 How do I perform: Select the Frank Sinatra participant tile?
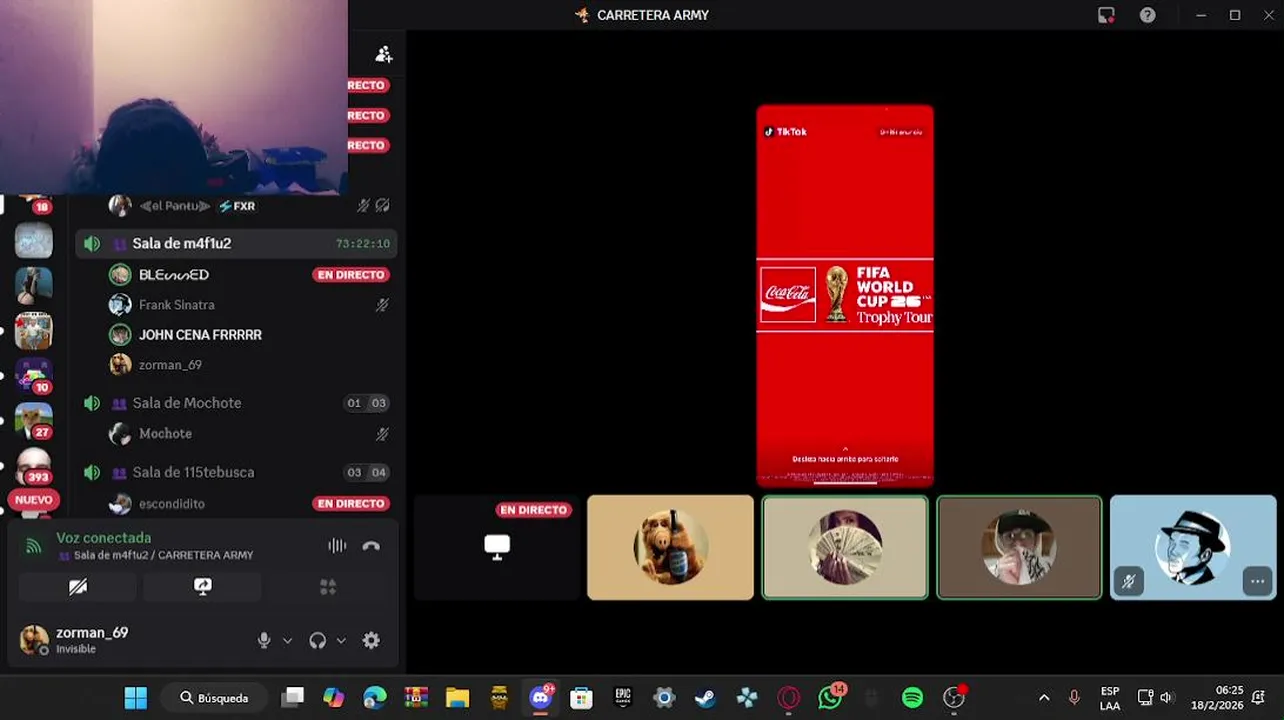pos(1193,548)
